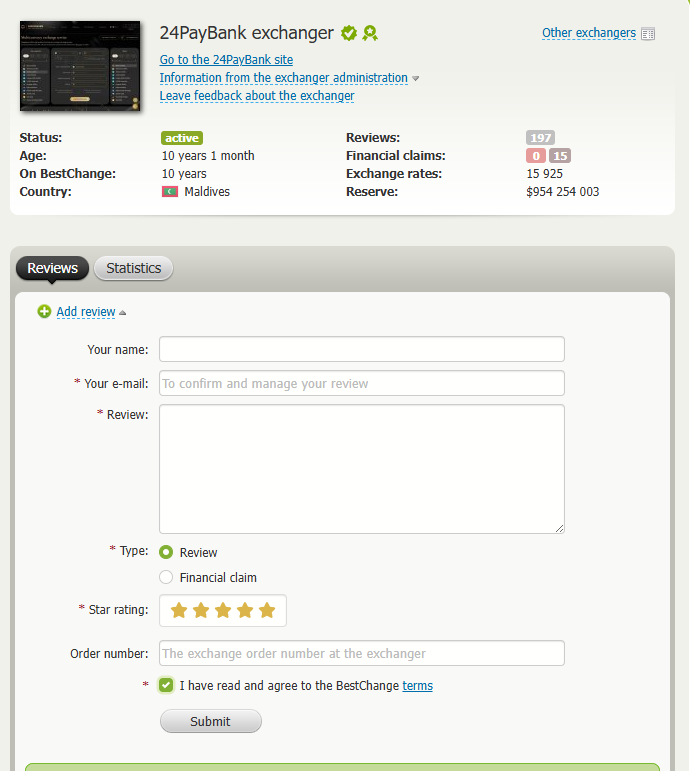Open the Other exchangers list
The height and width of the screenshot is (771, 690).
click(x=588, y=33)
